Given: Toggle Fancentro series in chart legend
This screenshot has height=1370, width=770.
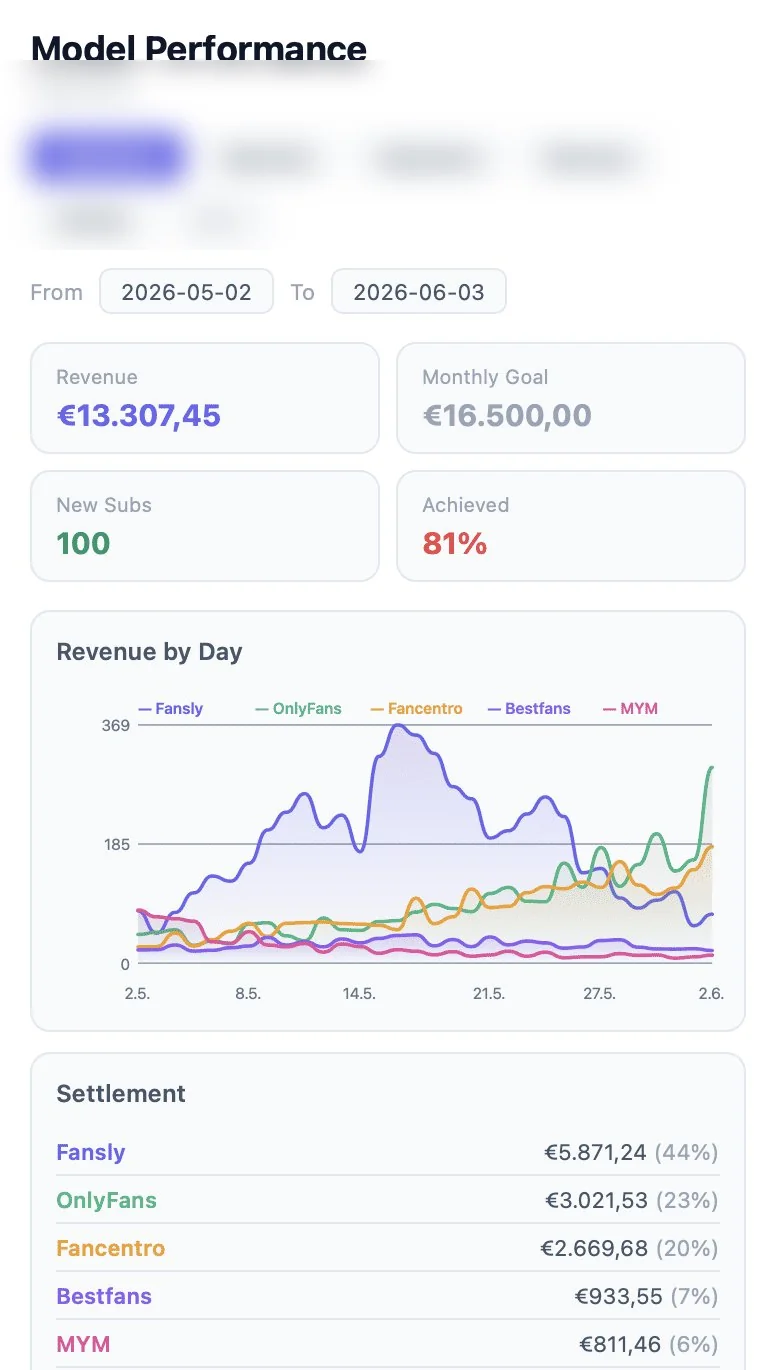Looking at the screenshot, I should point(416,709).
